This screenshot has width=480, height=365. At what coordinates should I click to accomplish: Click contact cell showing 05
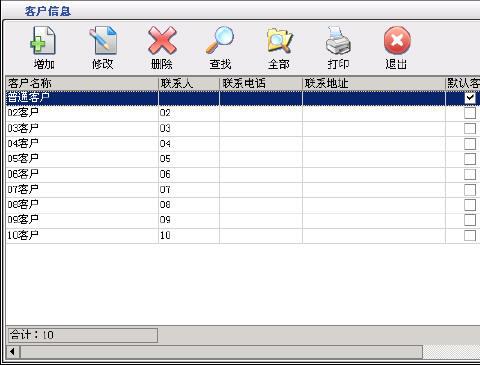pyautogui.click(x=189, y=159)
